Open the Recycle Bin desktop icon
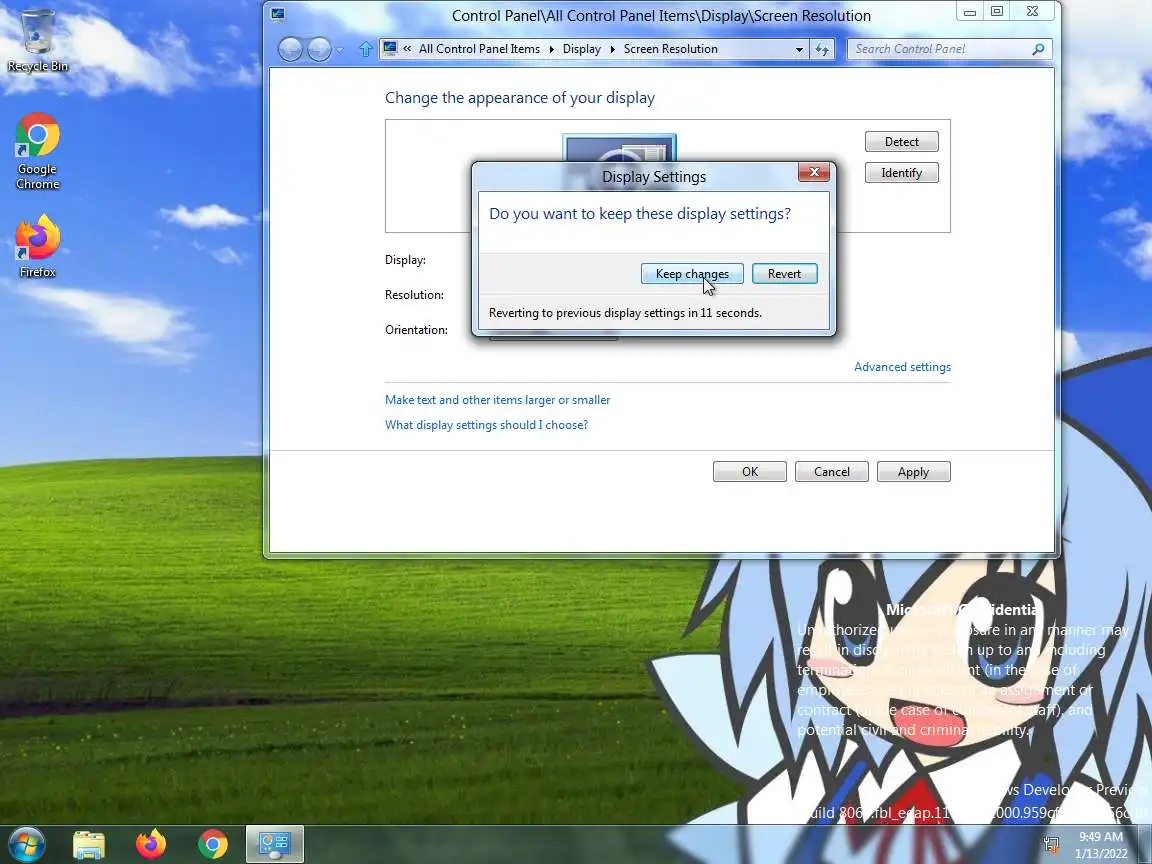 37,40
